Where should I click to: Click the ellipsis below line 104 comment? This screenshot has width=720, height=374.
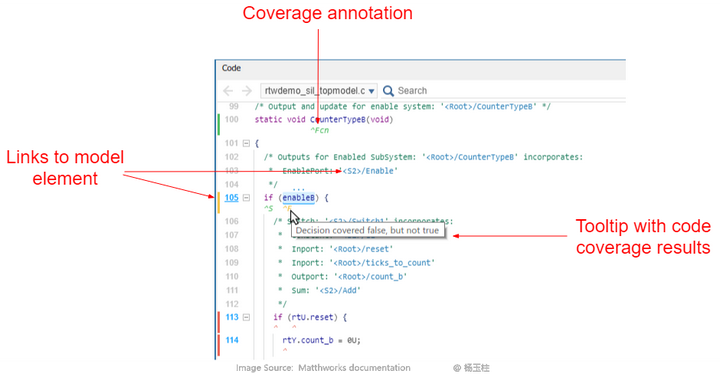(x=298, y=189)
